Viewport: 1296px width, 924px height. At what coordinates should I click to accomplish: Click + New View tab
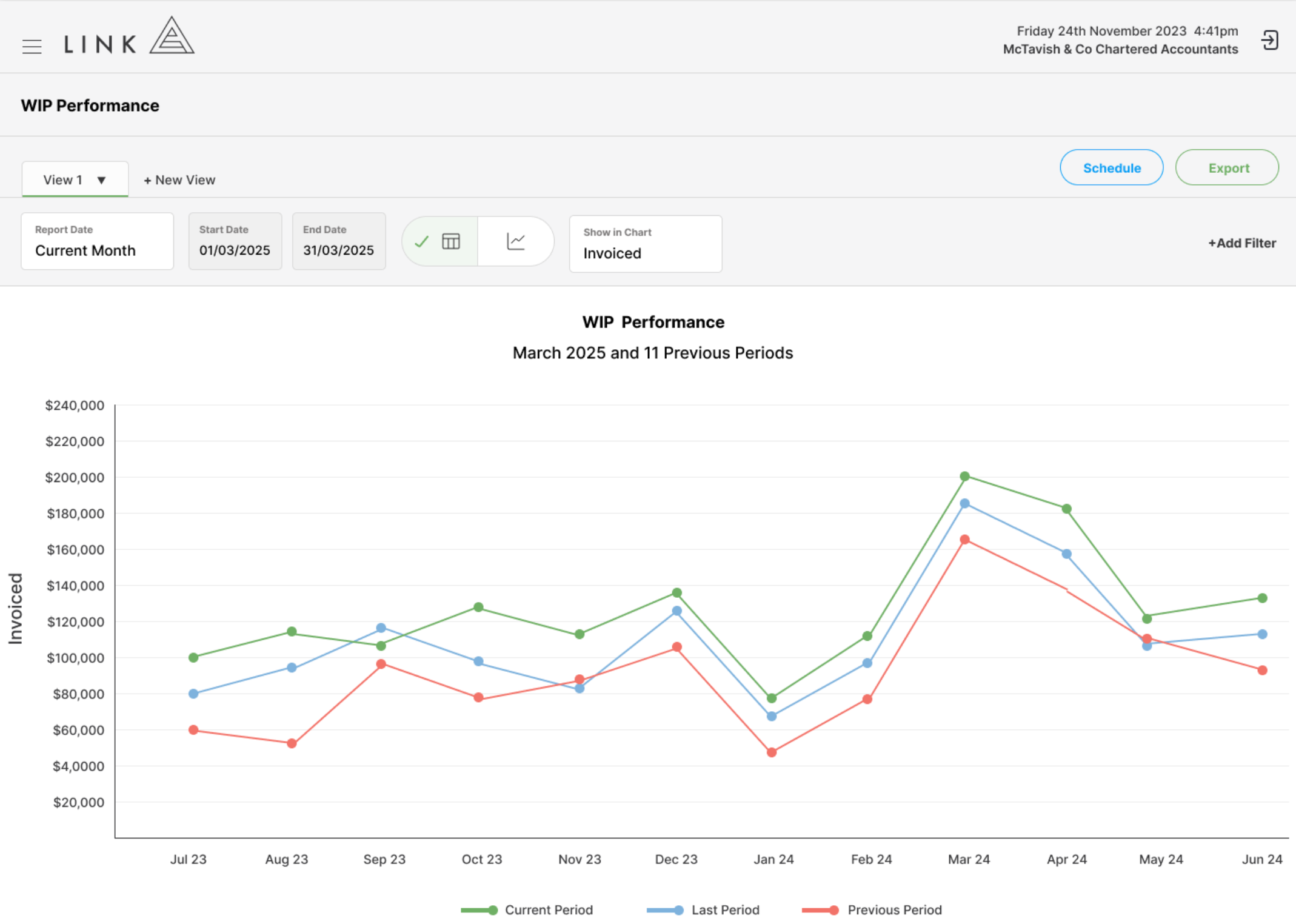(179, 180)
